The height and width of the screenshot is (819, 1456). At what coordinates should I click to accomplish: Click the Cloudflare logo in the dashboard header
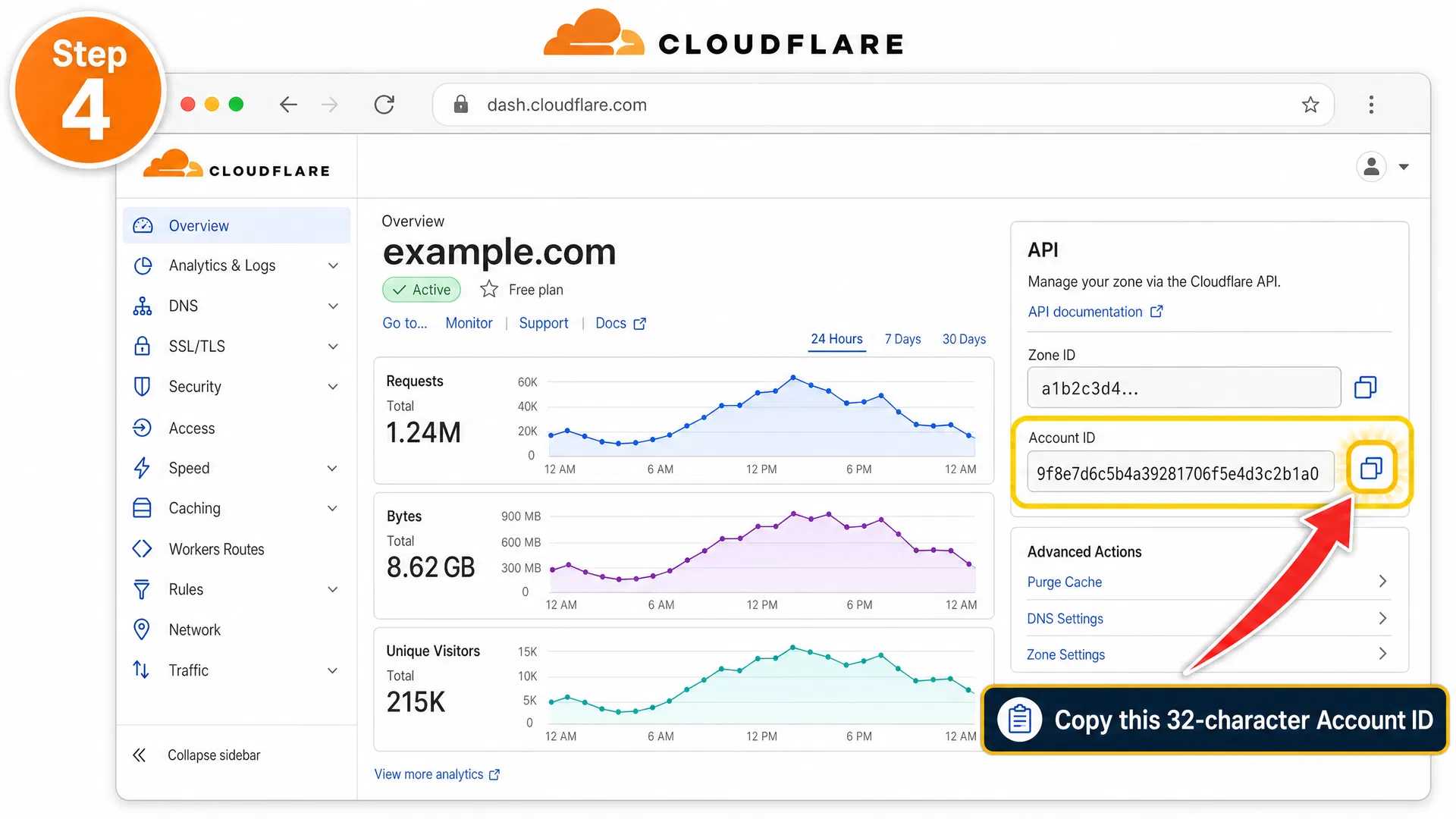pos(237,165)
